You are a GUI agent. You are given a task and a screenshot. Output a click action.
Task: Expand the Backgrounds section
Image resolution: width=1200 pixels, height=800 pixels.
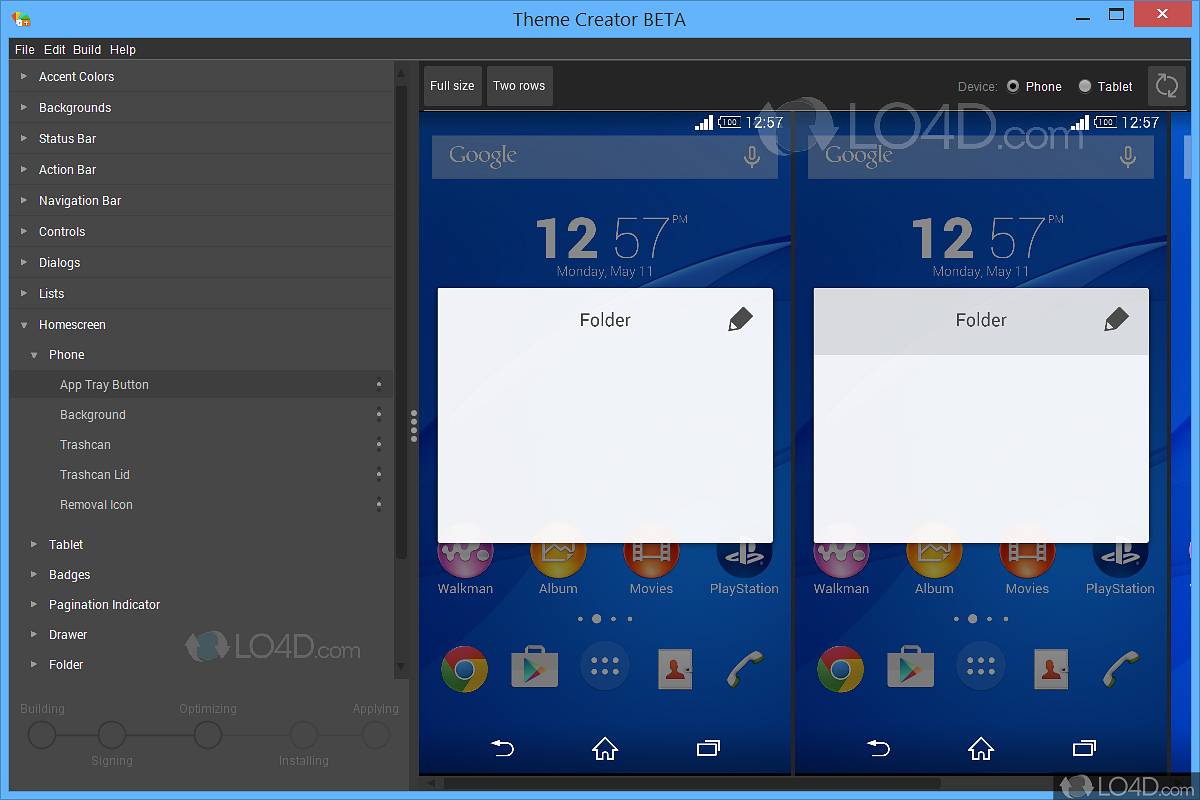tap(75, 107)
